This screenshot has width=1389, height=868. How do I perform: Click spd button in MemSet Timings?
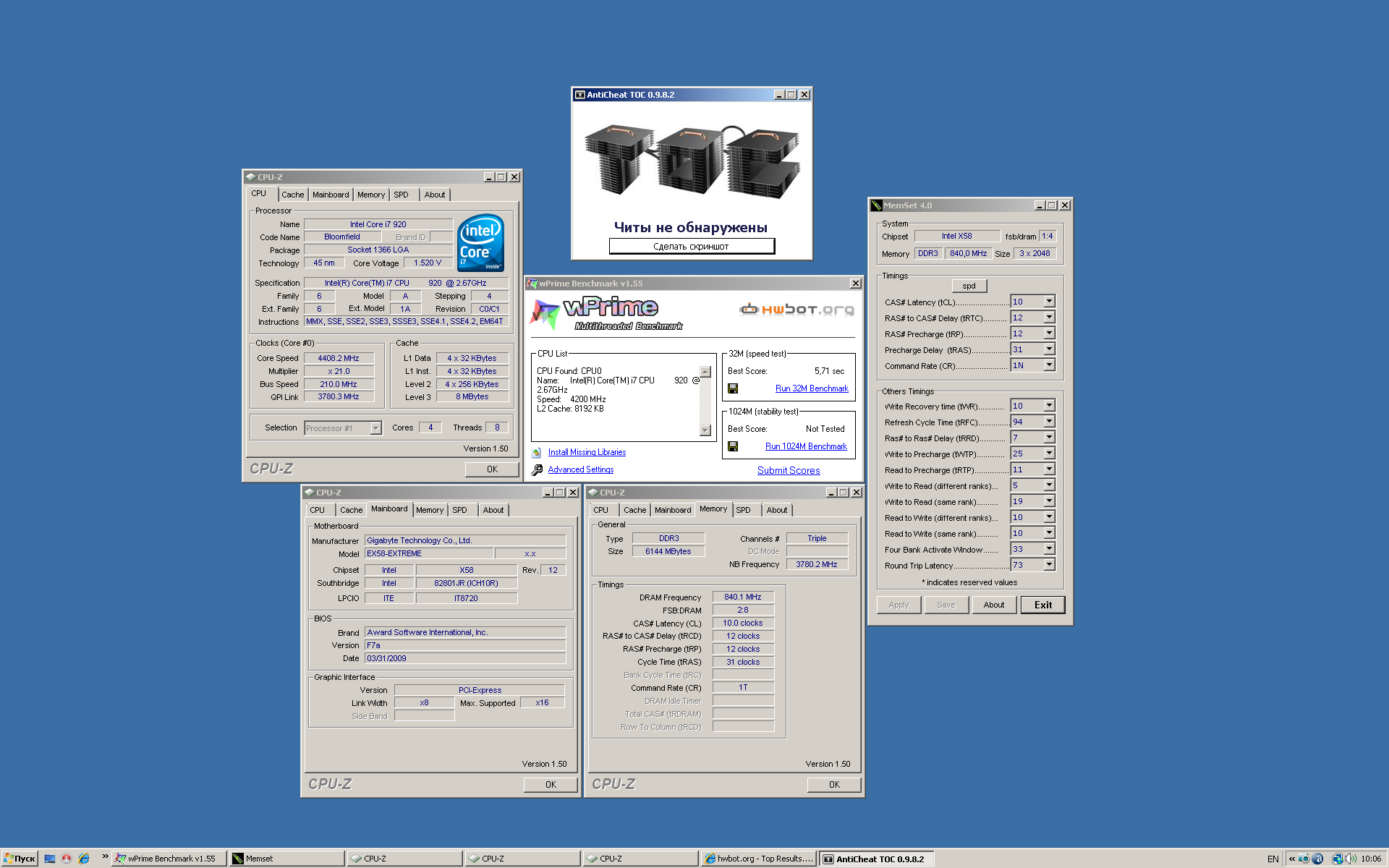pyautogui.click(x=969, y=286)
